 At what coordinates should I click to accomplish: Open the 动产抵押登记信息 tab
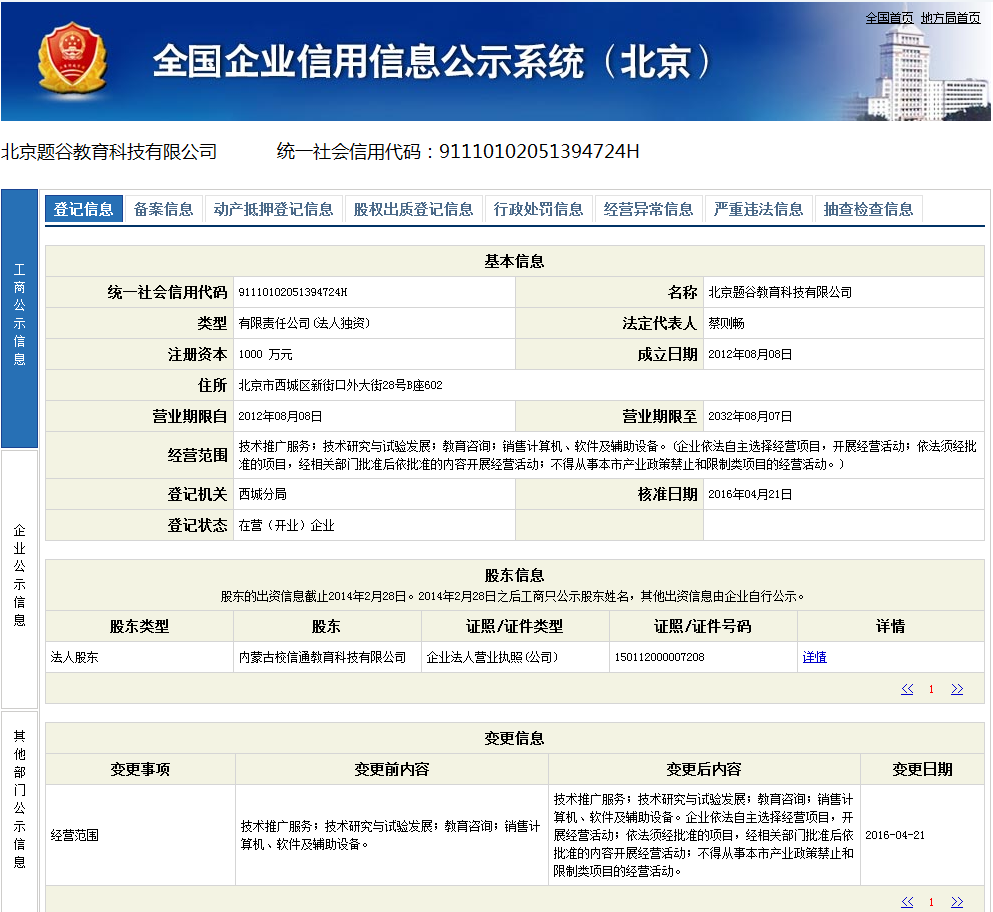[x=274, y=209]
